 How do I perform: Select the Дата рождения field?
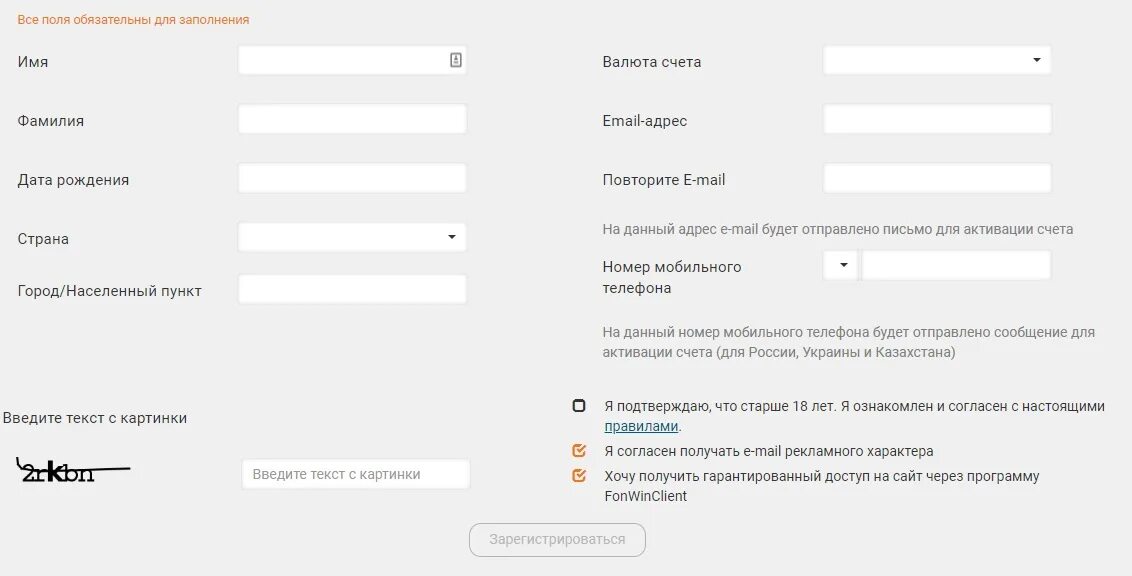click(352, 178)
